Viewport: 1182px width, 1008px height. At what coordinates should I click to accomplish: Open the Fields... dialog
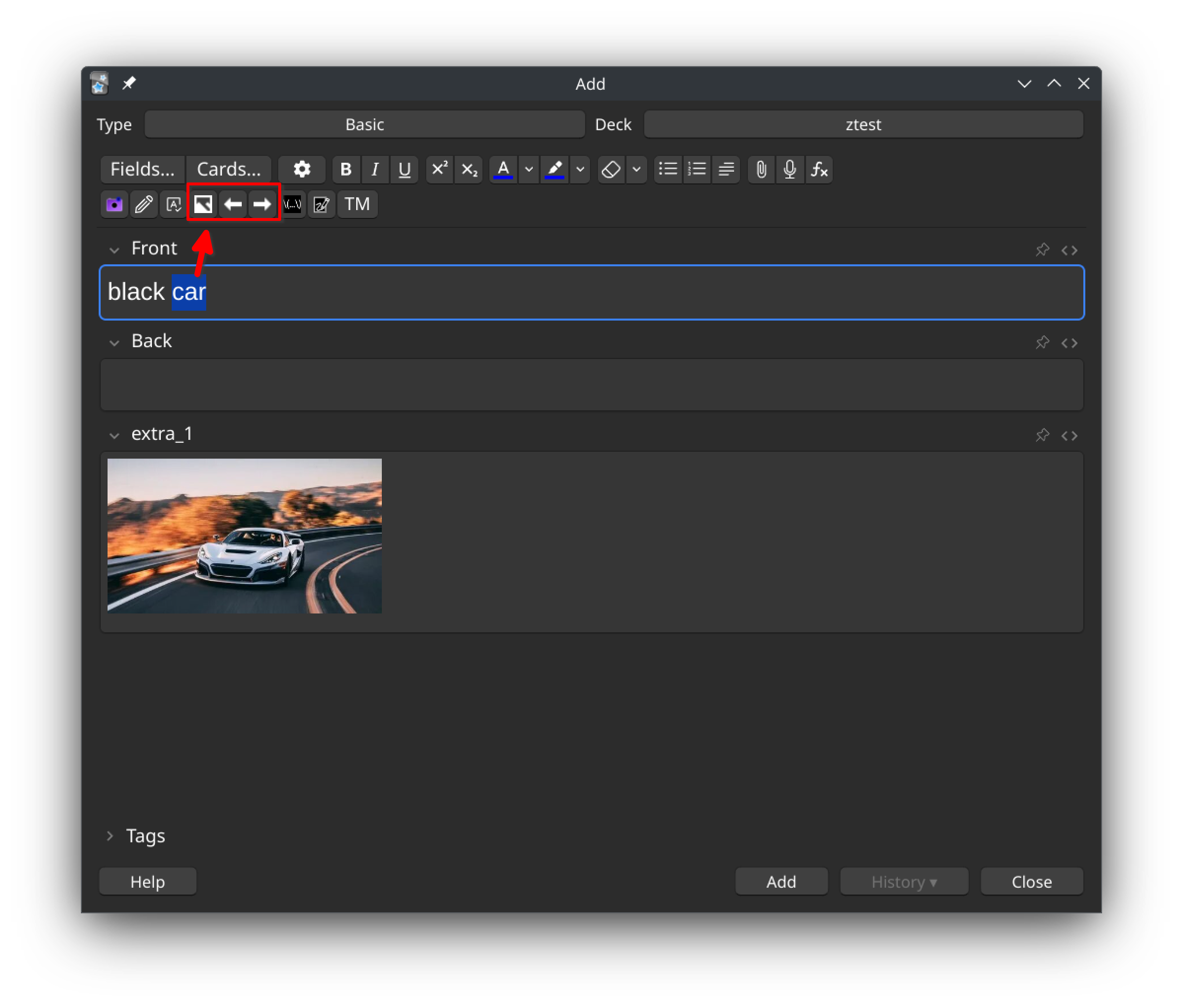click(x=142, y=169)
